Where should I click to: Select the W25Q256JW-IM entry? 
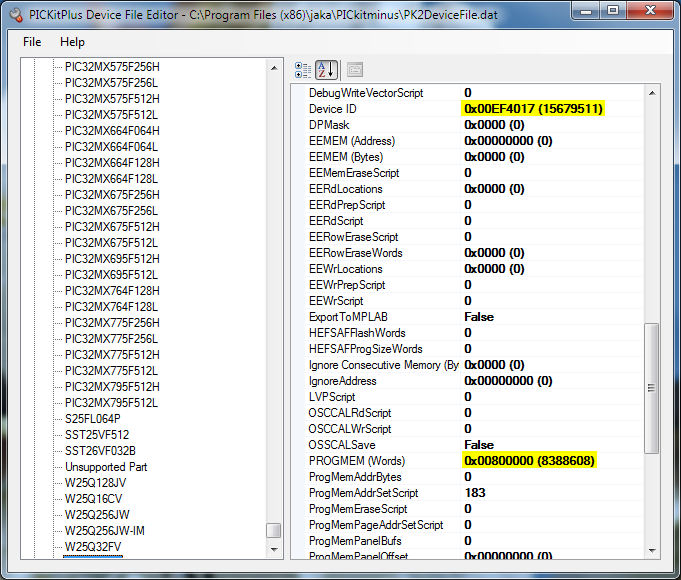[105, 531]
